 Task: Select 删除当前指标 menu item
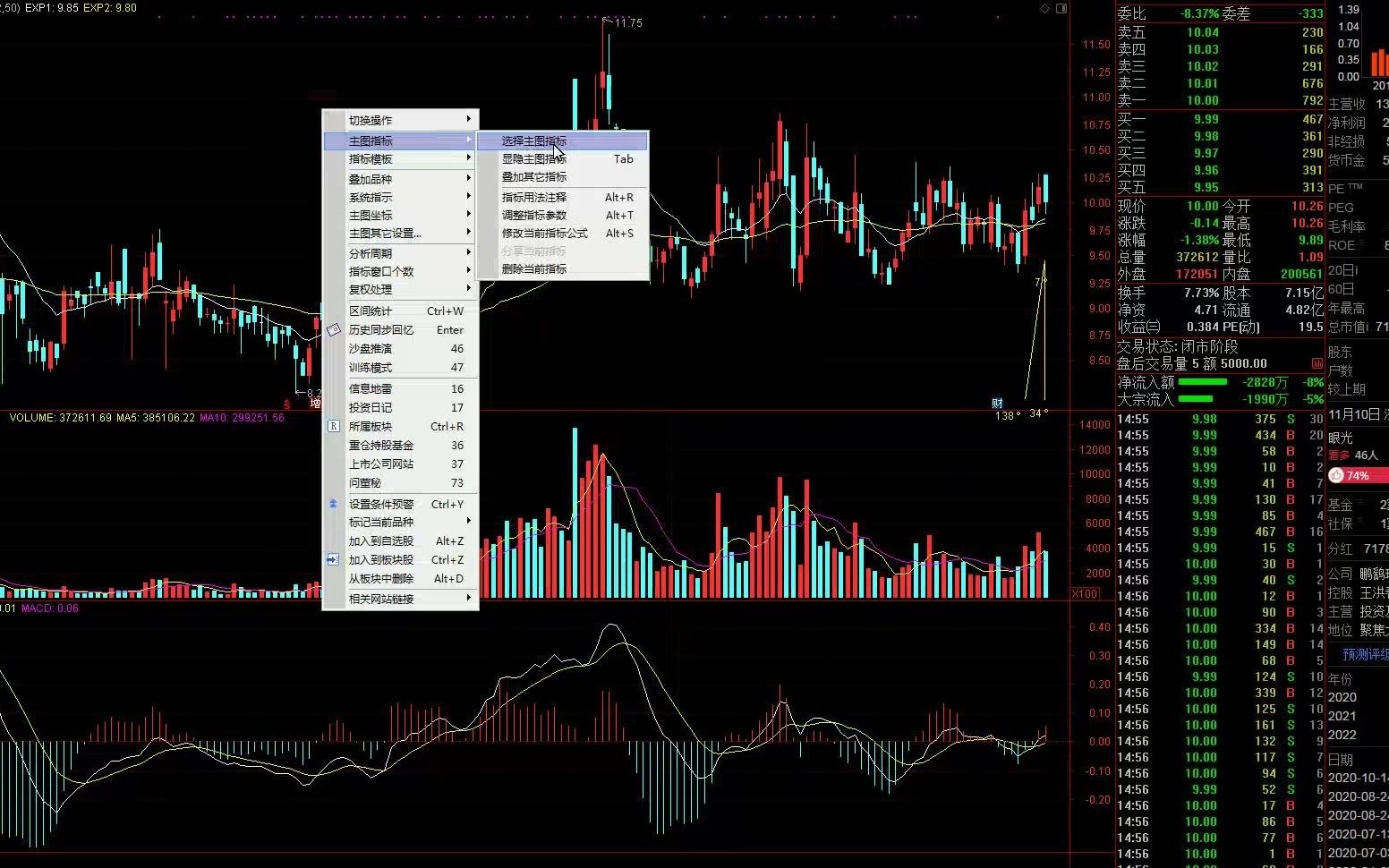tap(562, 269)
